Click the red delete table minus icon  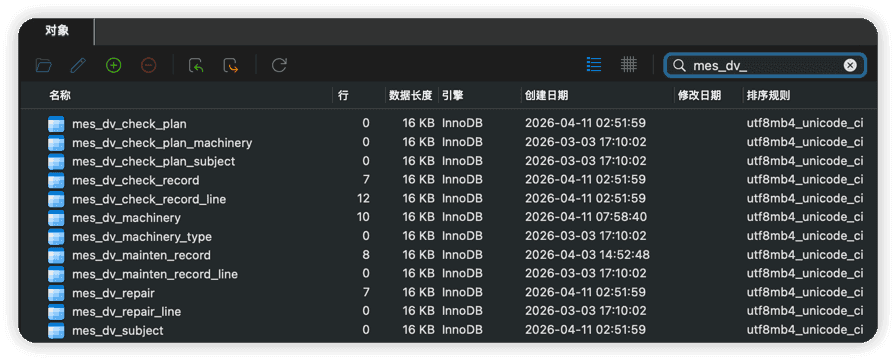pyautogui.click(x=149, y=66)
